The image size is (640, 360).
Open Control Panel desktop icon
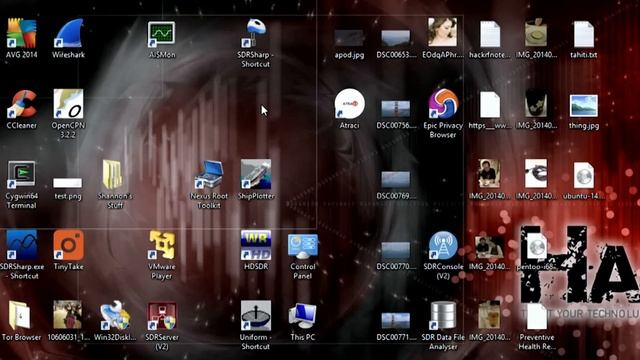click(303, 246)
